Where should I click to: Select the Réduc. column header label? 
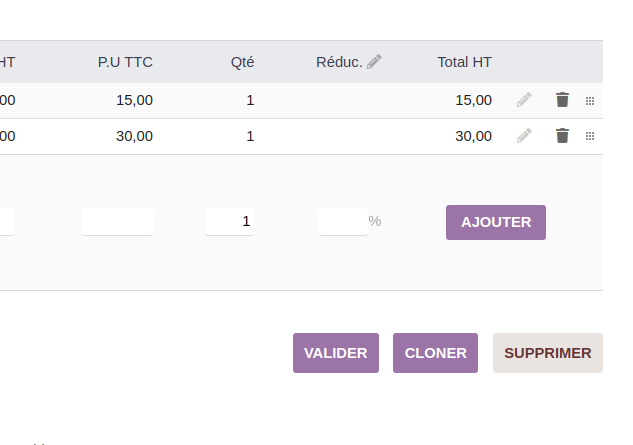click(339, 62)
